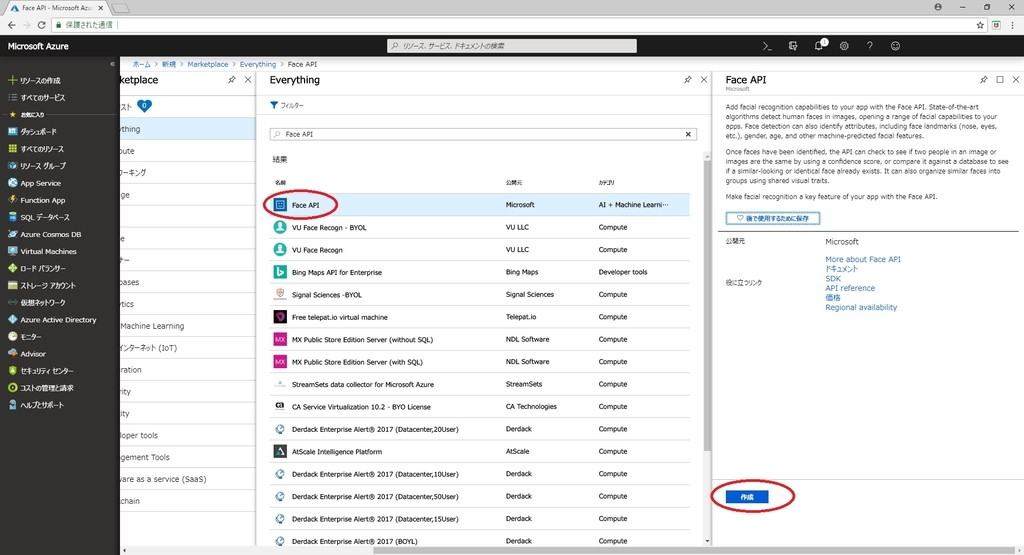Close the Everything blade
This screenshot has height=555, width=1024.
(703, 80)
